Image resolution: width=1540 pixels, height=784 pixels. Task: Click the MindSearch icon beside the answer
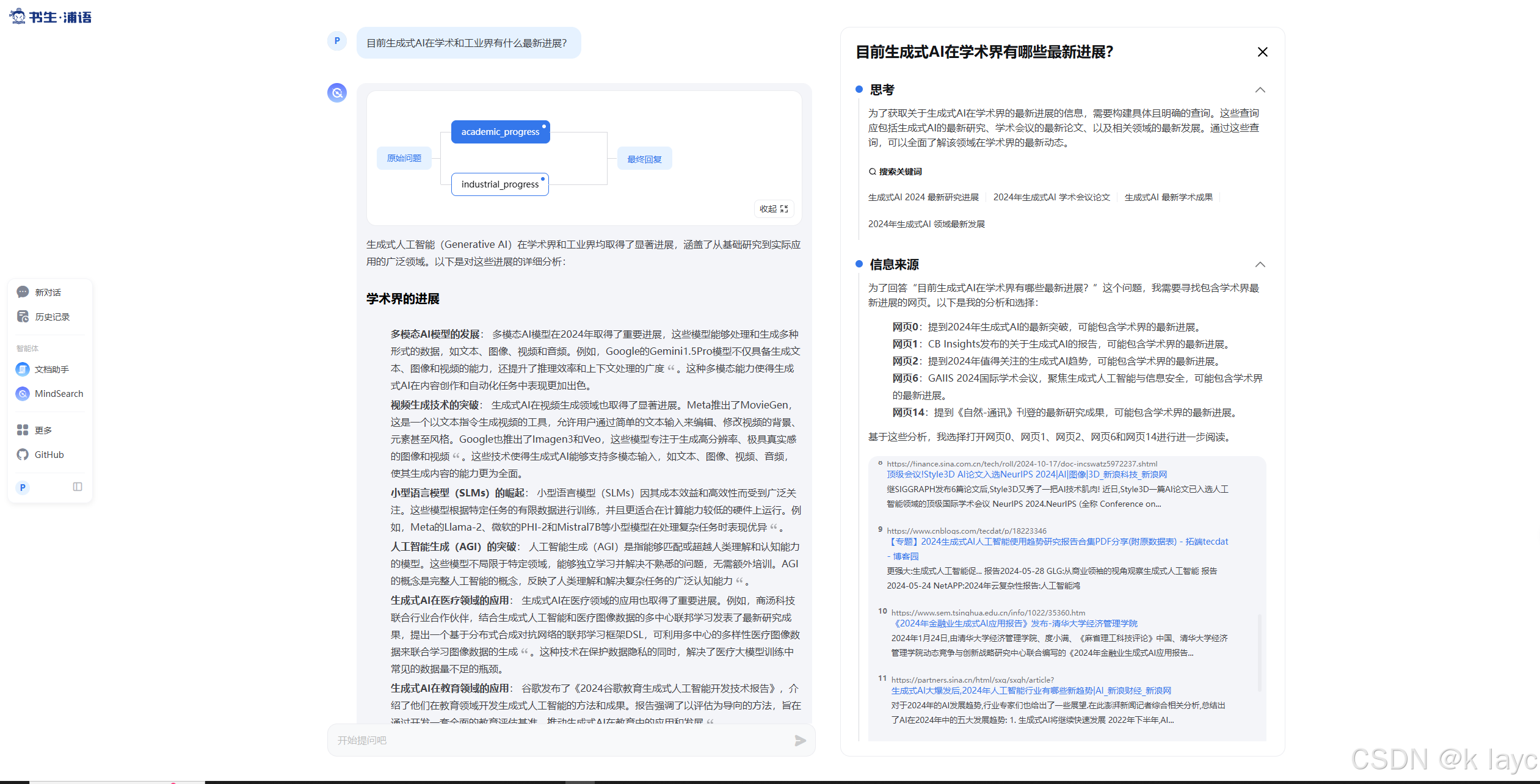(336, 93)
